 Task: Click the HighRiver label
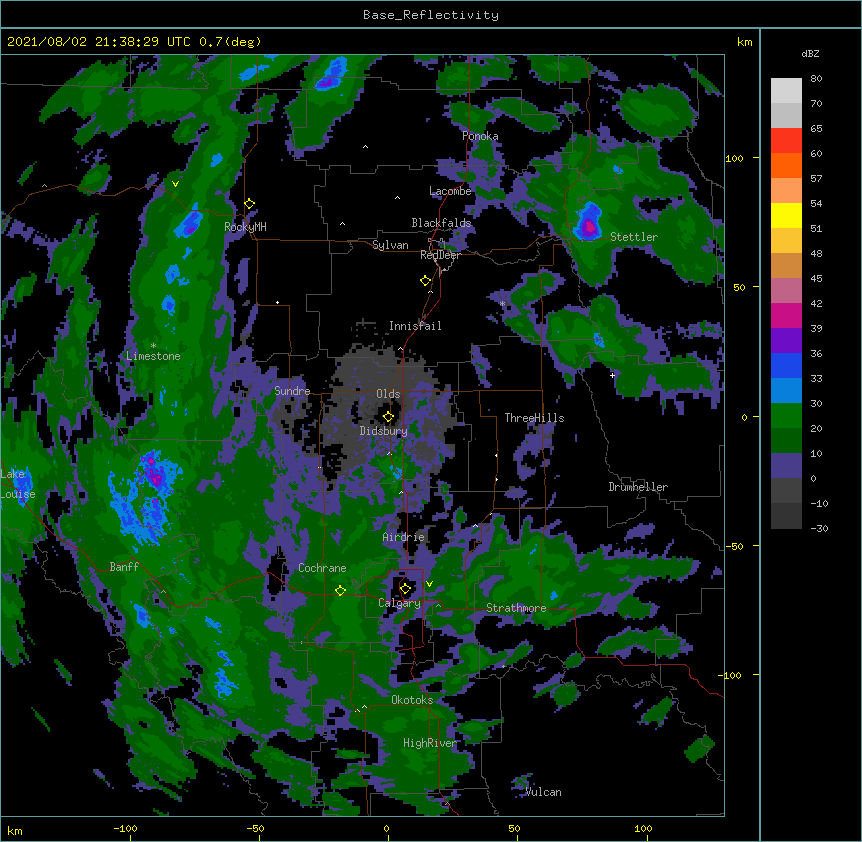(x=430, y=743)
